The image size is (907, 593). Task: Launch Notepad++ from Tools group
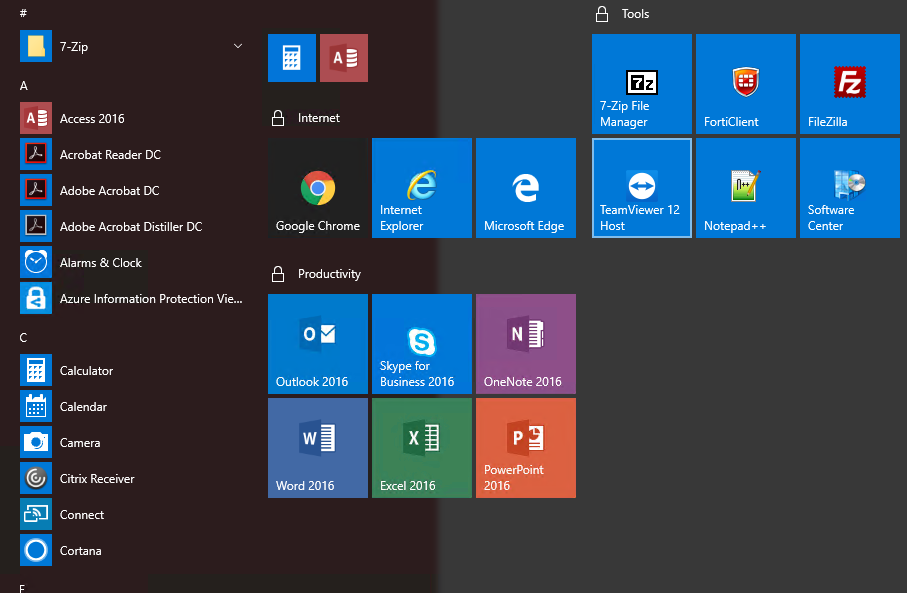click(x=745, y=188)
